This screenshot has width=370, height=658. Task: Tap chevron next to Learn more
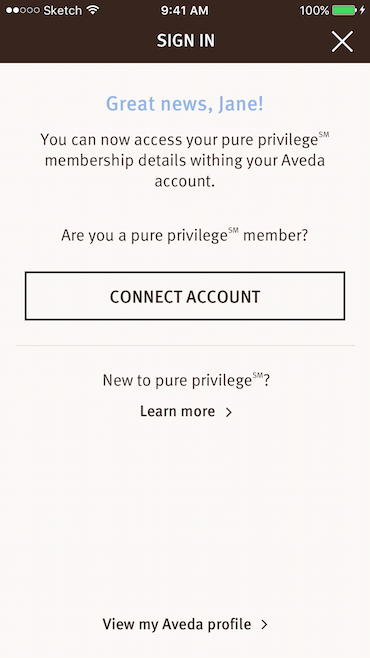tap(229, 412)
